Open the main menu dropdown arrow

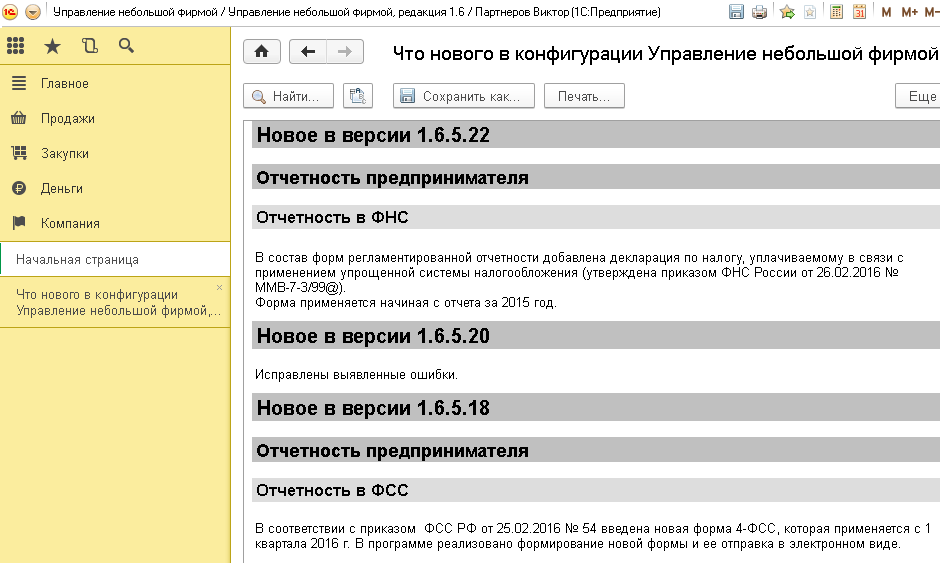(x=32, y=12)
